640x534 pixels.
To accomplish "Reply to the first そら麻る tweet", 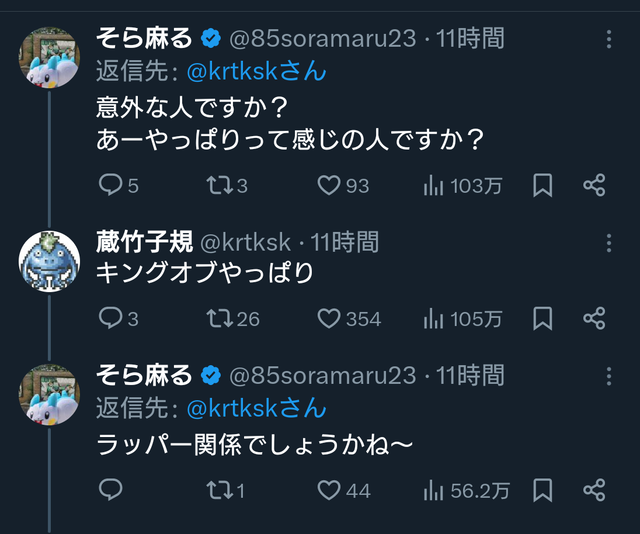I will (x=111, y=185).
